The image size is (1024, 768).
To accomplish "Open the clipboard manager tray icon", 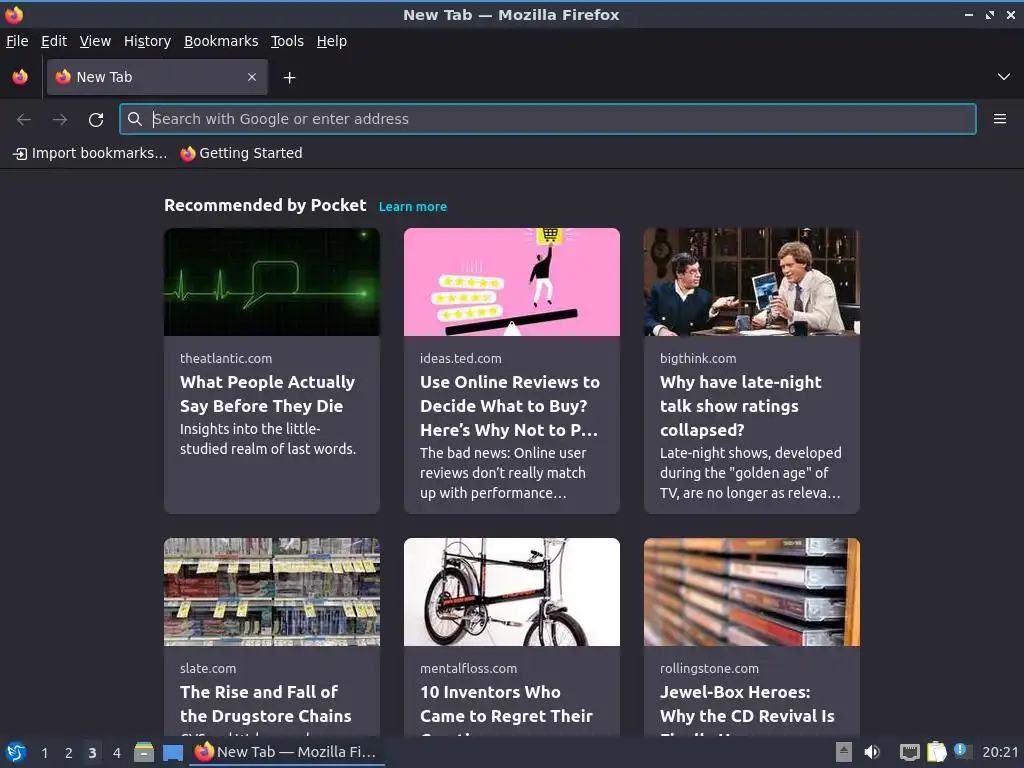I will pyautogui.click(x=936, y=752).
